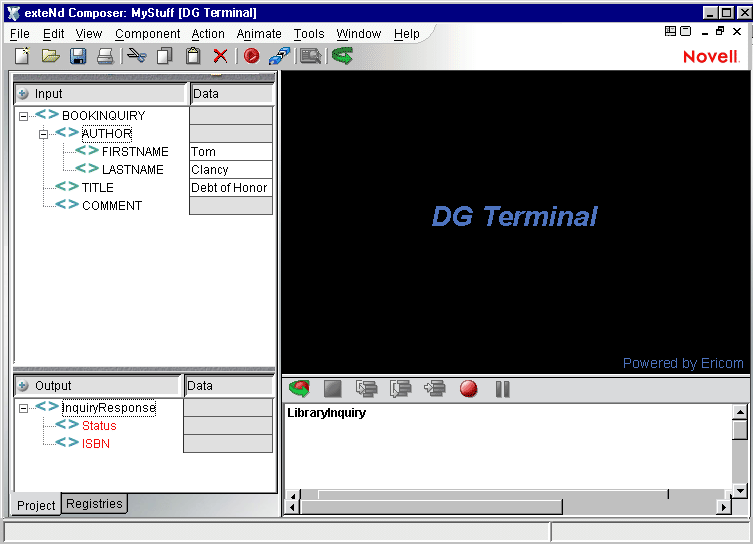Open the Window menu

tap(359, 34)
